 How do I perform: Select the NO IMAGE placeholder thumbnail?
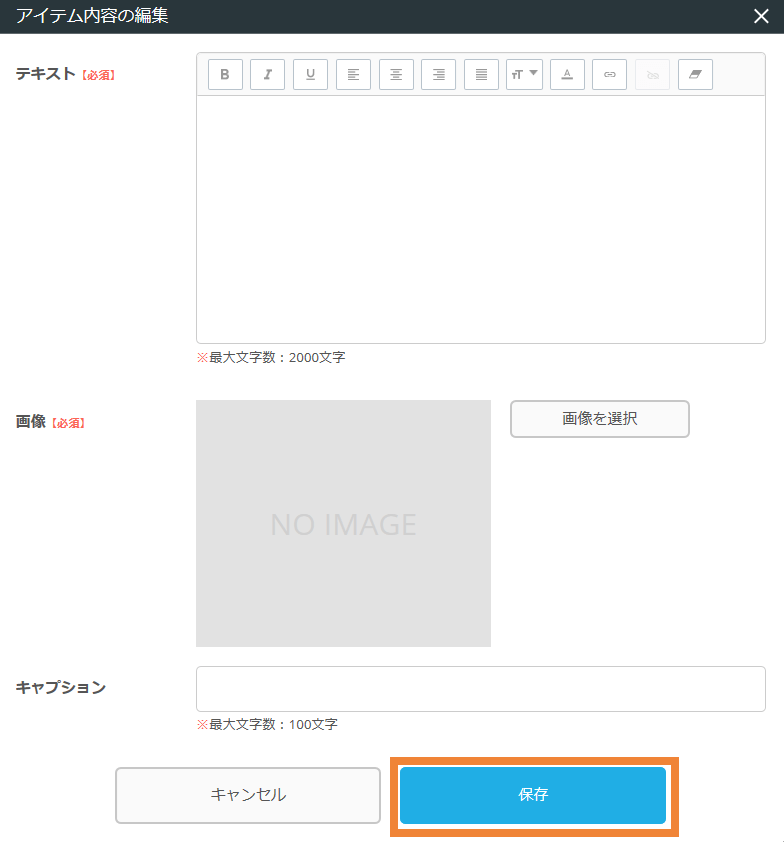pyautogui.click(x=343, y=523)
